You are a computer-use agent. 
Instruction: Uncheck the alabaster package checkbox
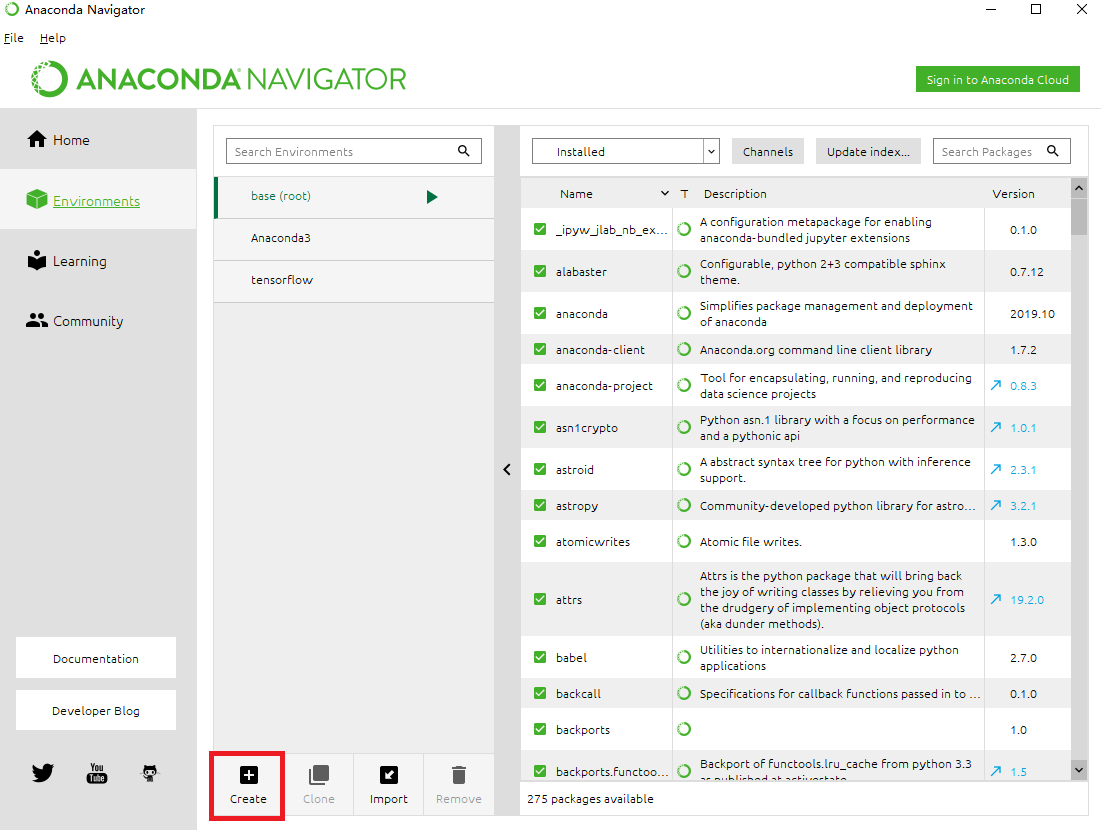540,271
